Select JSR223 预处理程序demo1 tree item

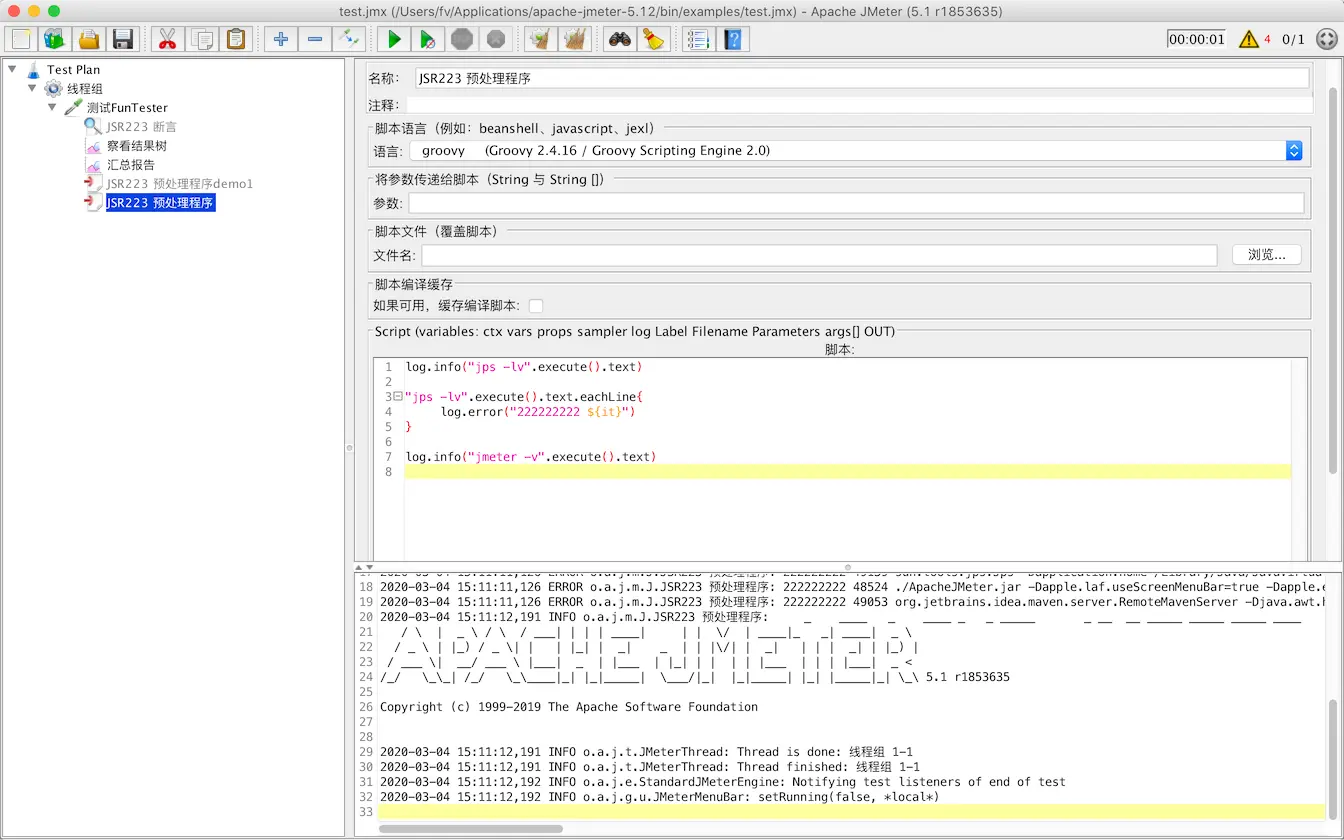[180, 184]
